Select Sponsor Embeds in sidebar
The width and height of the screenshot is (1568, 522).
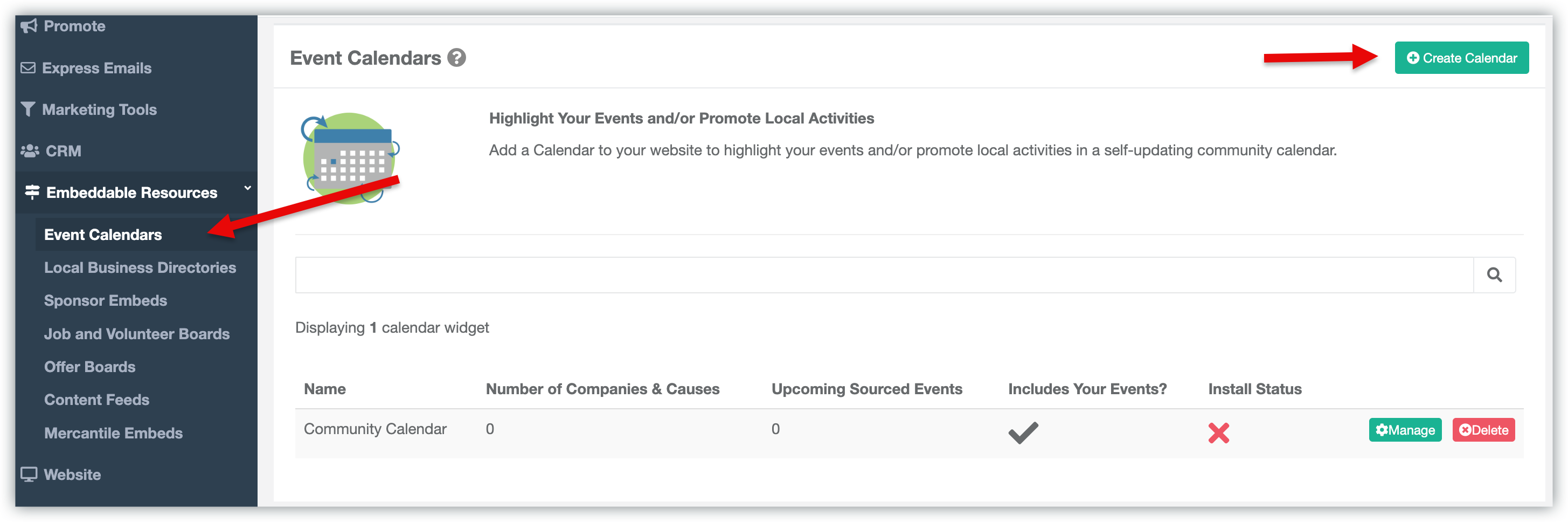coord(105,300)
